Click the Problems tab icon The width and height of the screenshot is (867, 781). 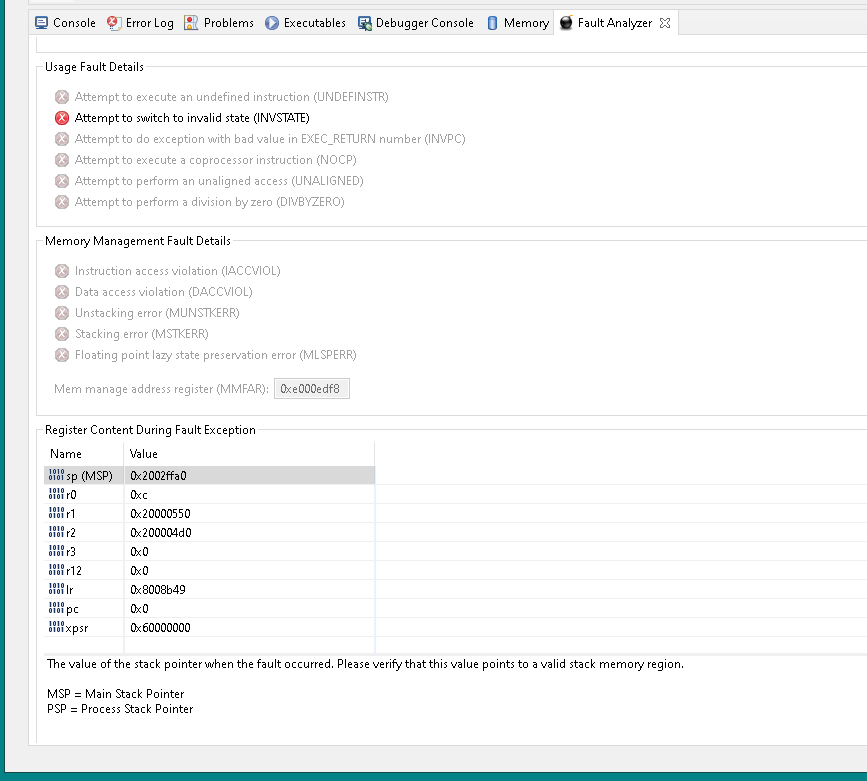tap(191, 23)
